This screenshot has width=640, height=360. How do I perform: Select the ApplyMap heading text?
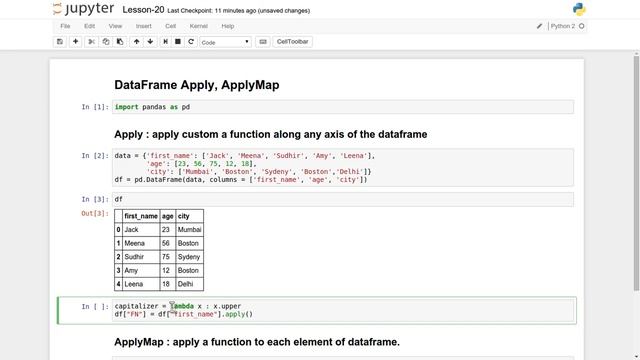point(257,342)
